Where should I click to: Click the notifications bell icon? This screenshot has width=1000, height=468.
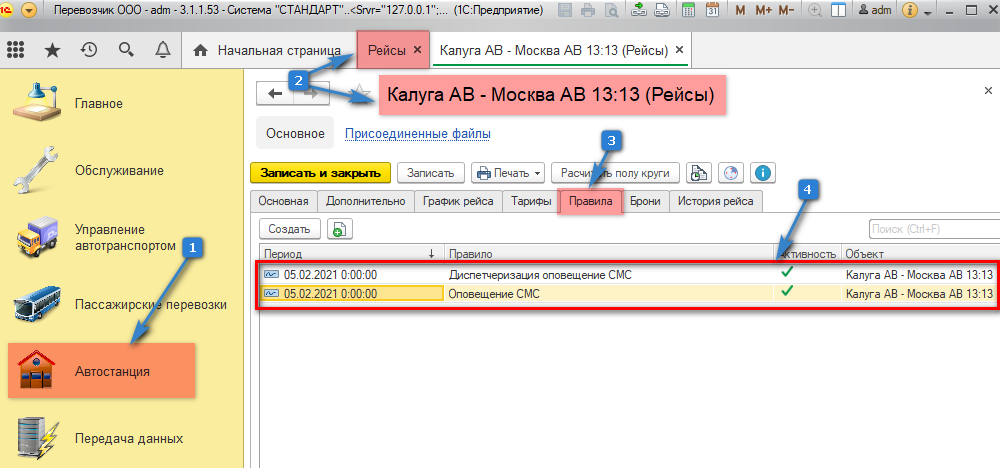[x=162, y=50]
